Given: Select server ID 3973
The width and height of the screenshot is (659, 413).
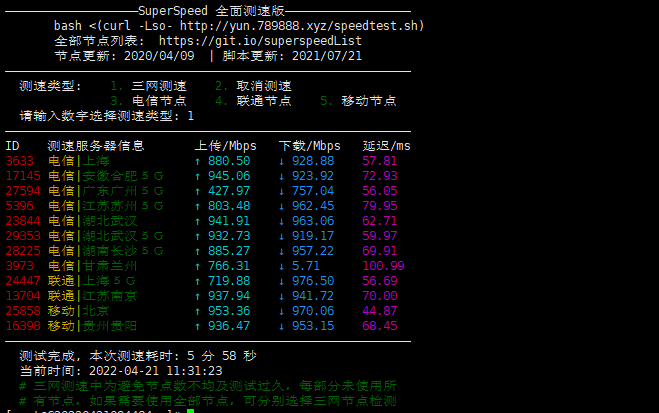Looking at the screenshot, I should 19,266.
